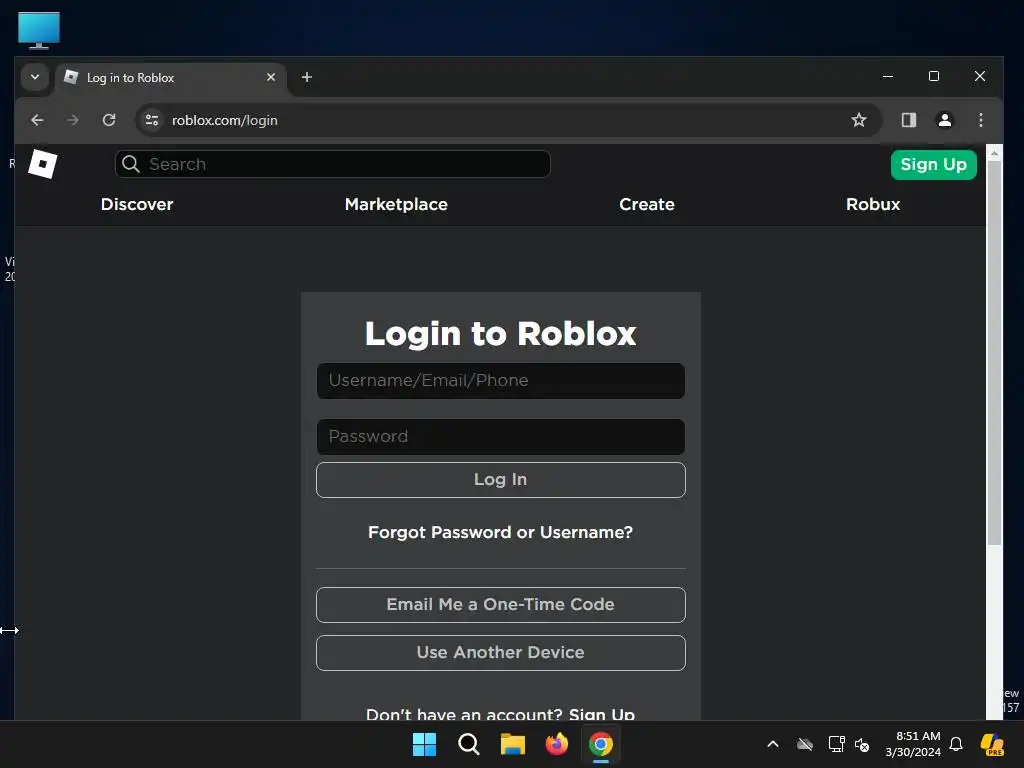Screen dimensions: 1024x768
Task: Open the Create menu item
Action: coord(647,204)
